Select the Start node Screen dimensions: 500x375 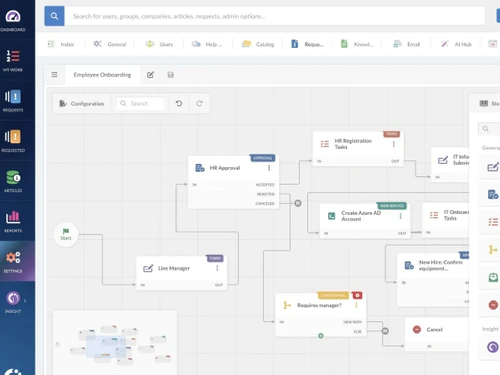pyautogui.click(x=66, y=234)
